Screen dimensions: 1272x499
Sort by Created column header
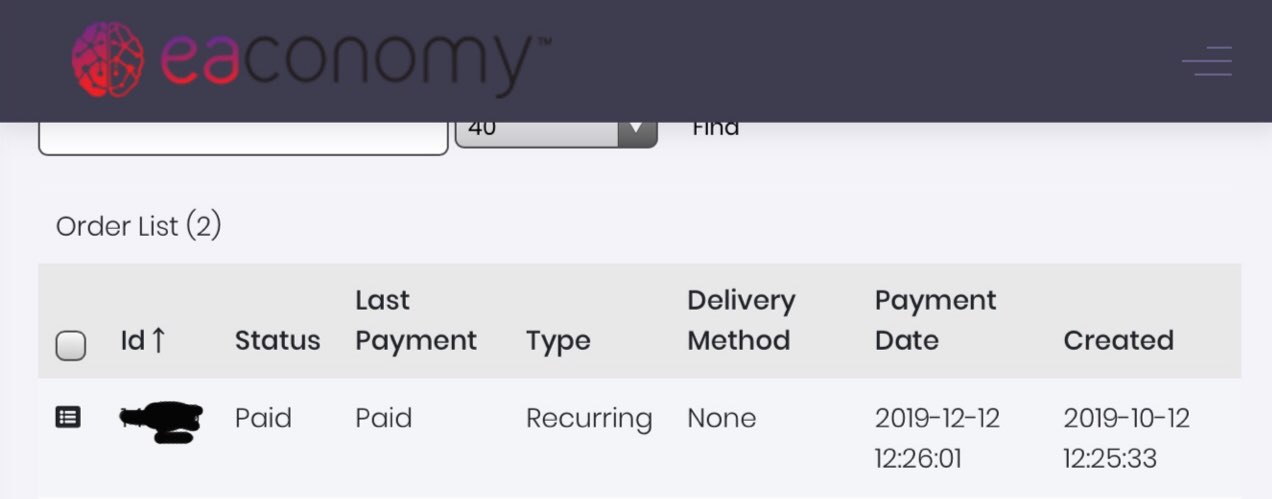(x=1118, y=340)
